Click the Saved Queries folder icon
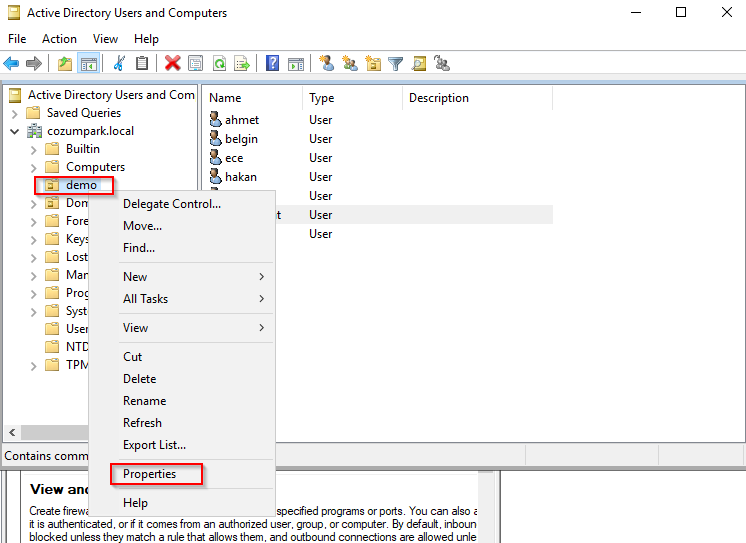Viewport: 746px width, 543px height. point(33,113)
